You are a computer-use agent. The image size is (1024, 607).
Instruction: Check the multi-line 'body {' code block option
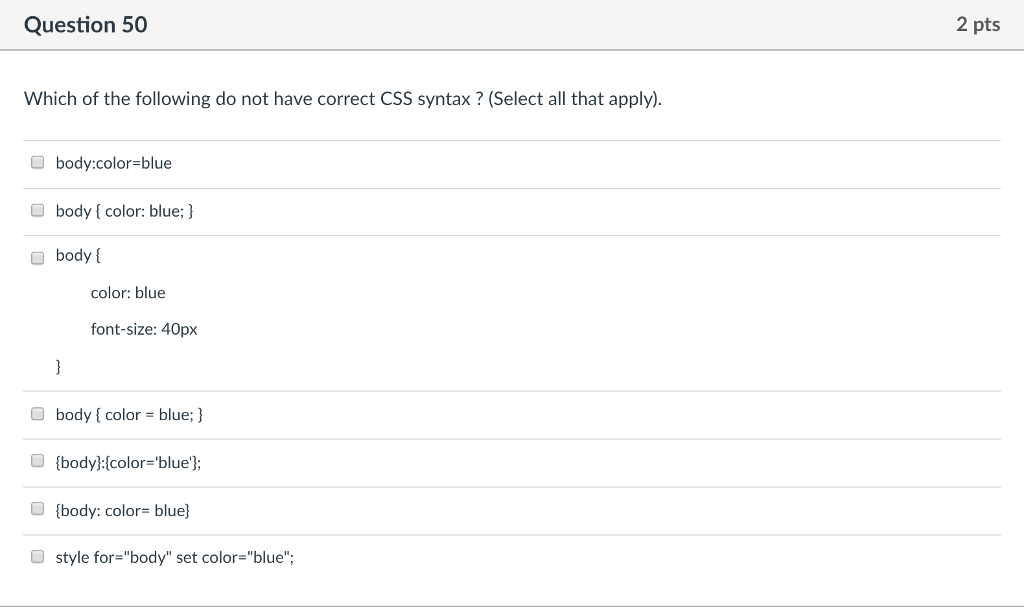(x=37, y=257)
